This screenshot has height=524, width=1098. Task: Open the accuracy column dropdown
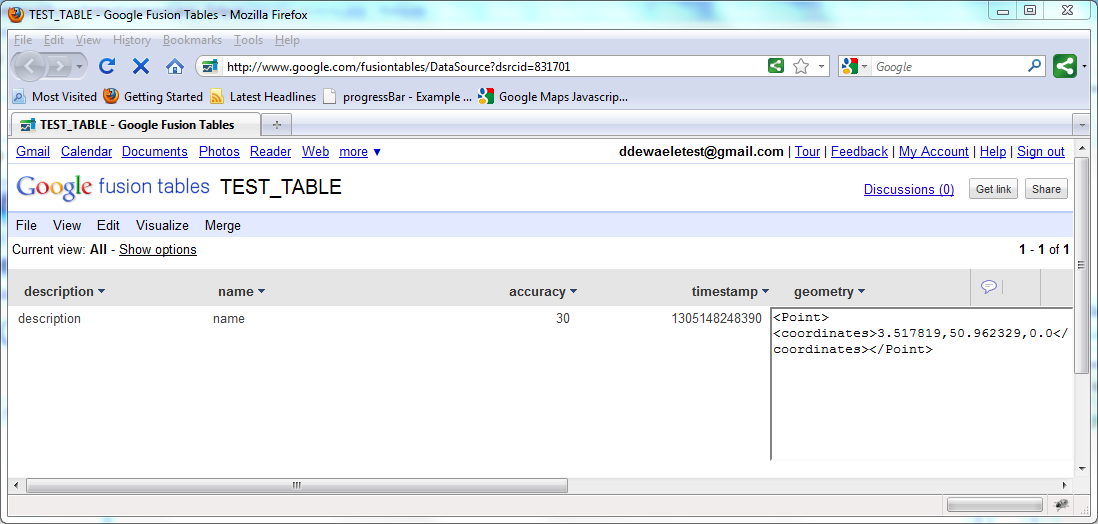573,291
